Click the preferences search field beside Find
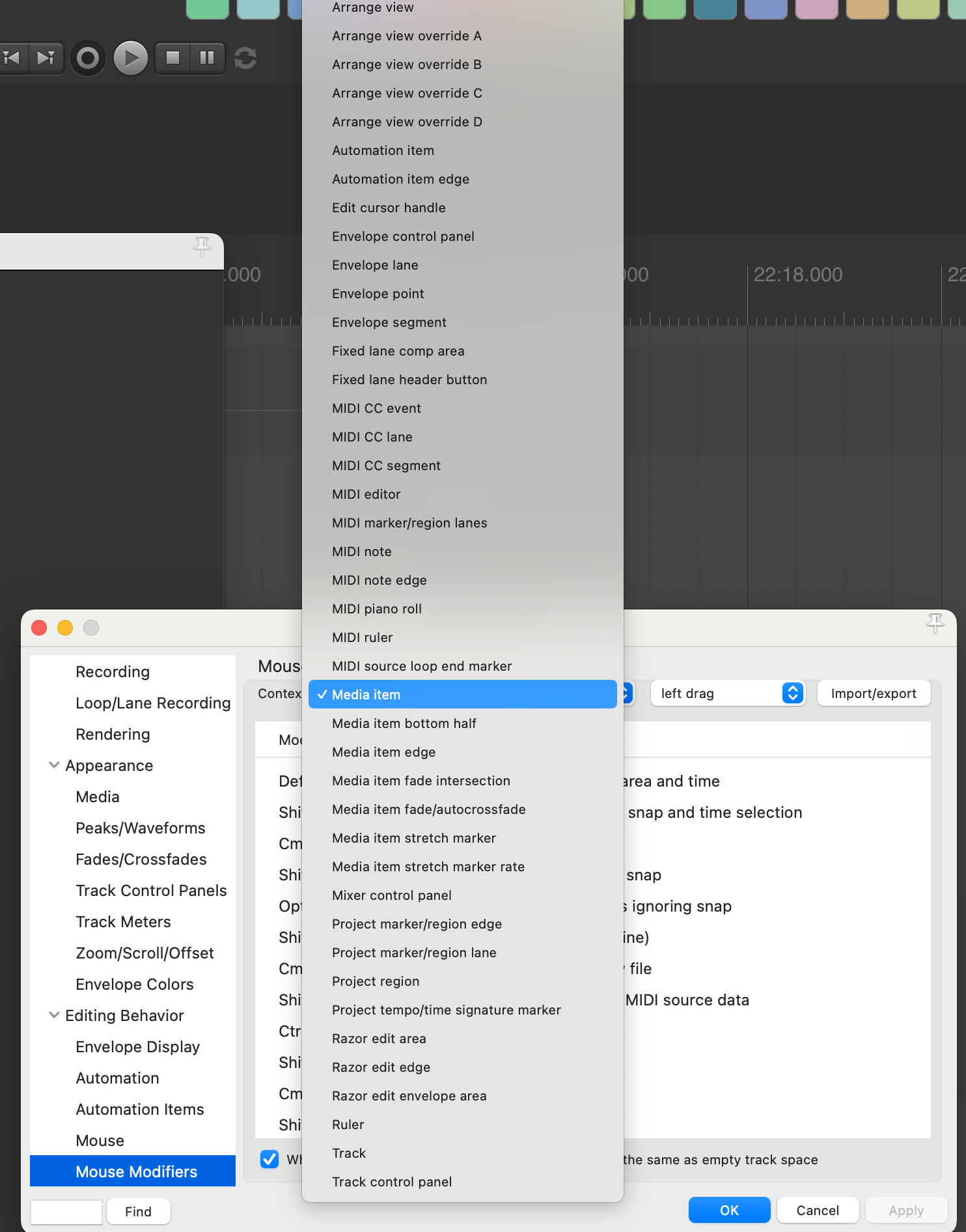The height and width of the screenshot is (1232, 966). pos(66,1212)
